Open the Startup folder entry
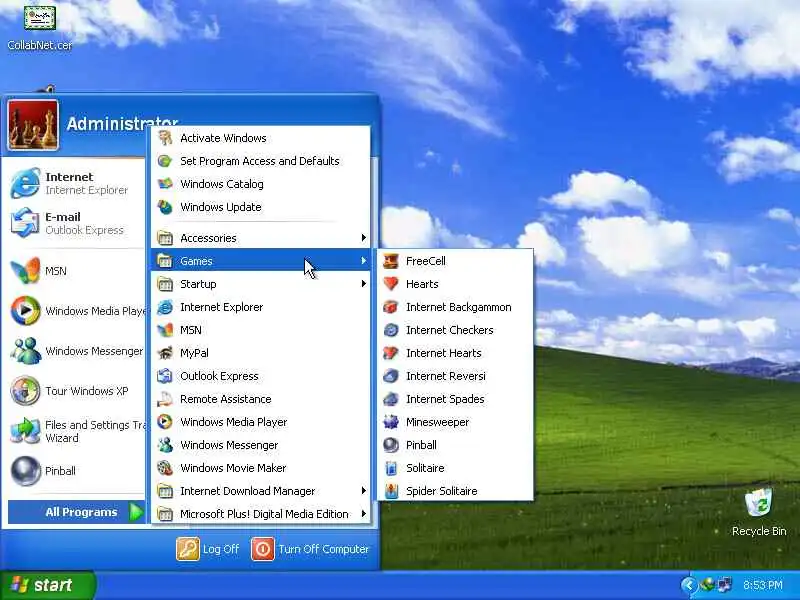800x600 pixels. [261, 284]
